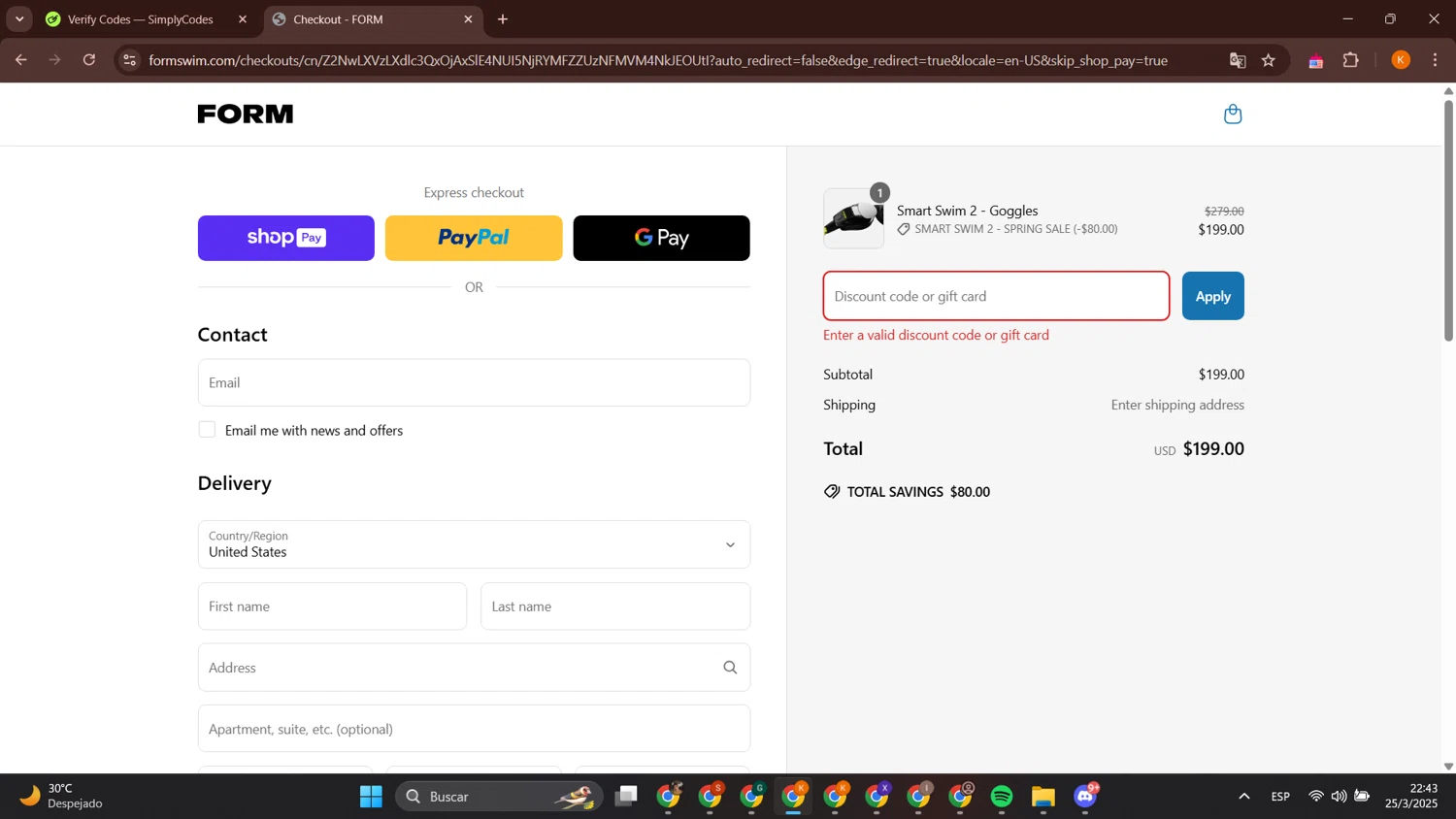Select the Checkout - FORM tab
This screenshot has width=1456, height=819.
(373, 19)
